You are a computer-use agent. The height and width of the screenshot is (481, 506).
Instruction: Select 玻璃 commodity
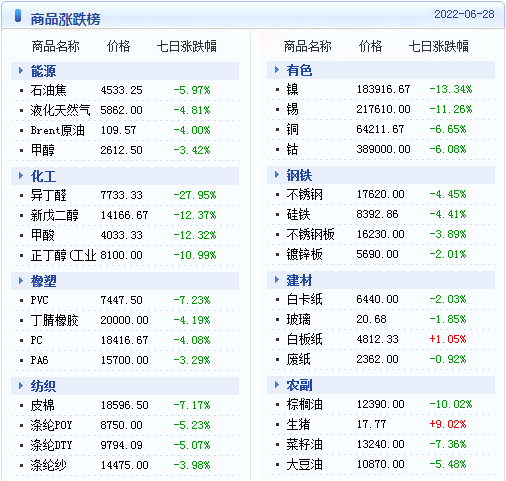[299, 319]
